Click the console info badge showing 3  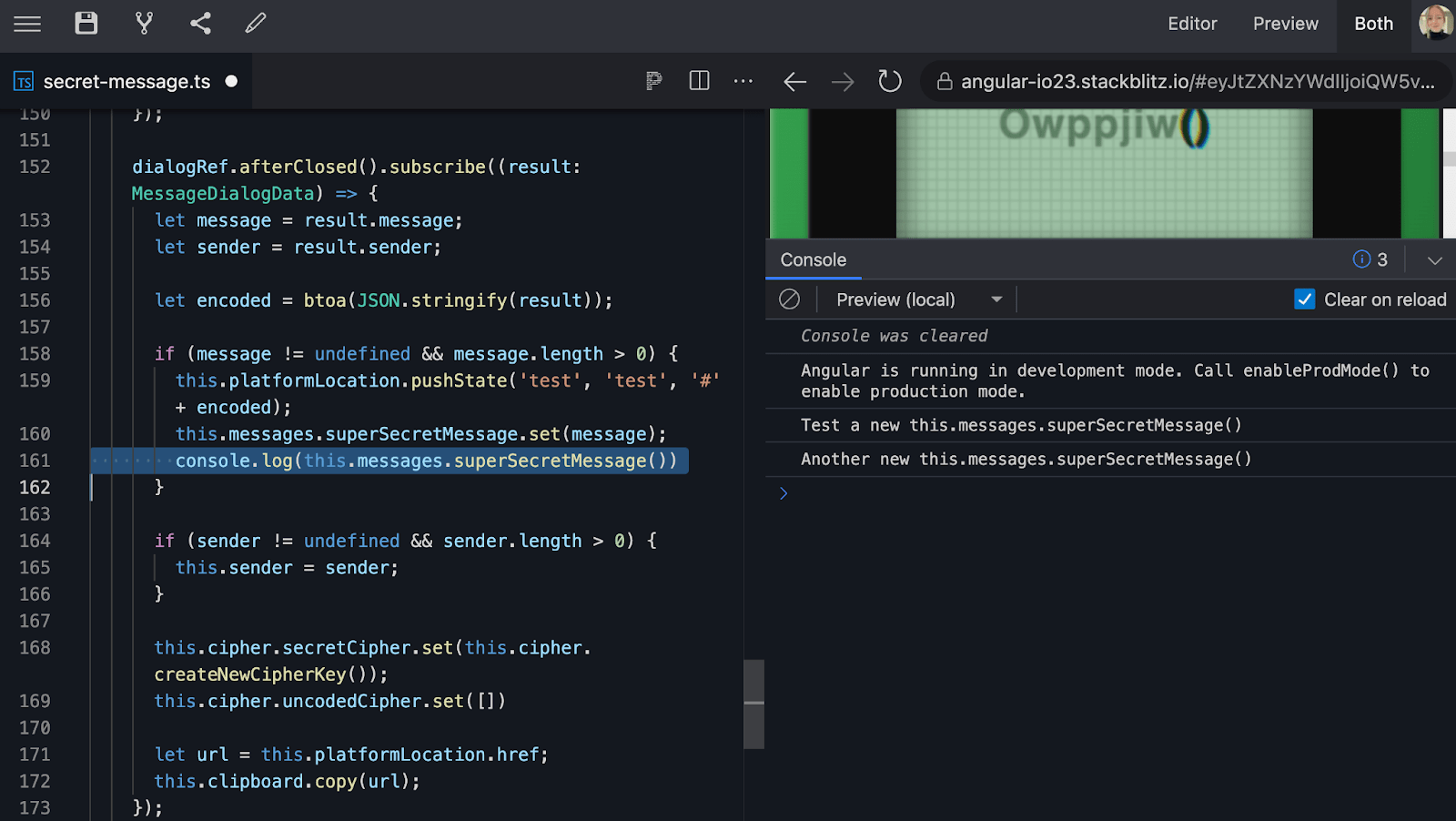(1370, 259)
